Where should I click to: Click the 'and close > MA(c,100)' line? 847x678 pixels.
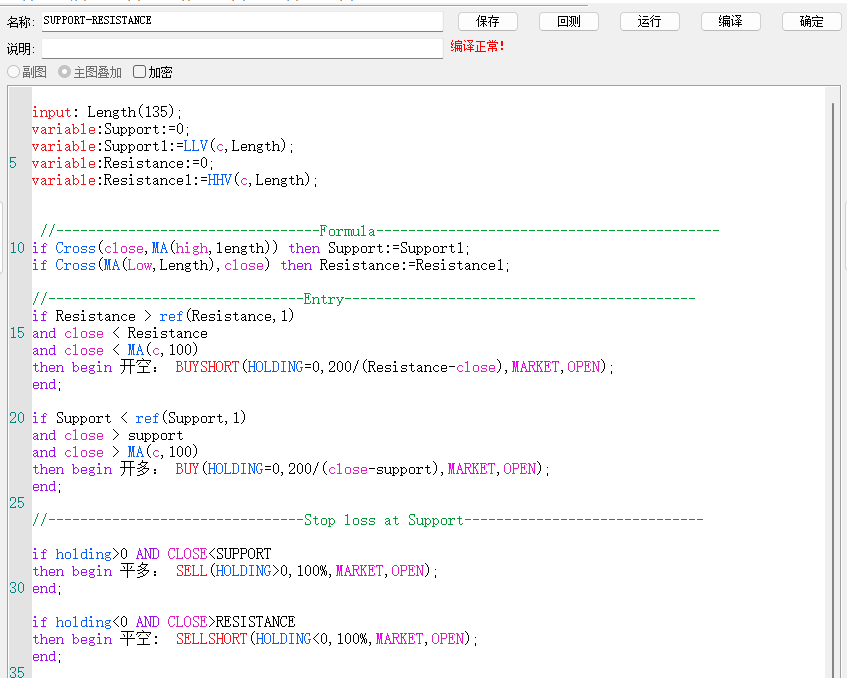pos(115,452)
